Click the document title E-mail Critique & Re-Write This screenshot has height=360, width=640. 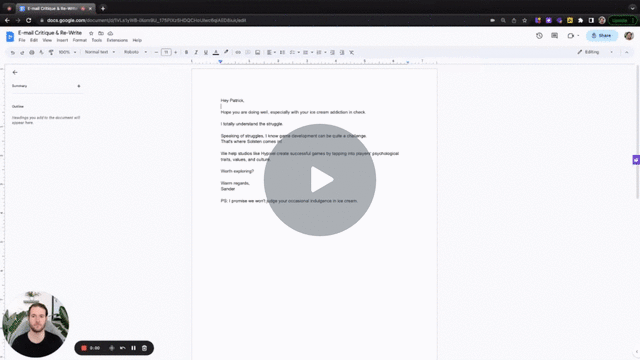click(50, 33)
